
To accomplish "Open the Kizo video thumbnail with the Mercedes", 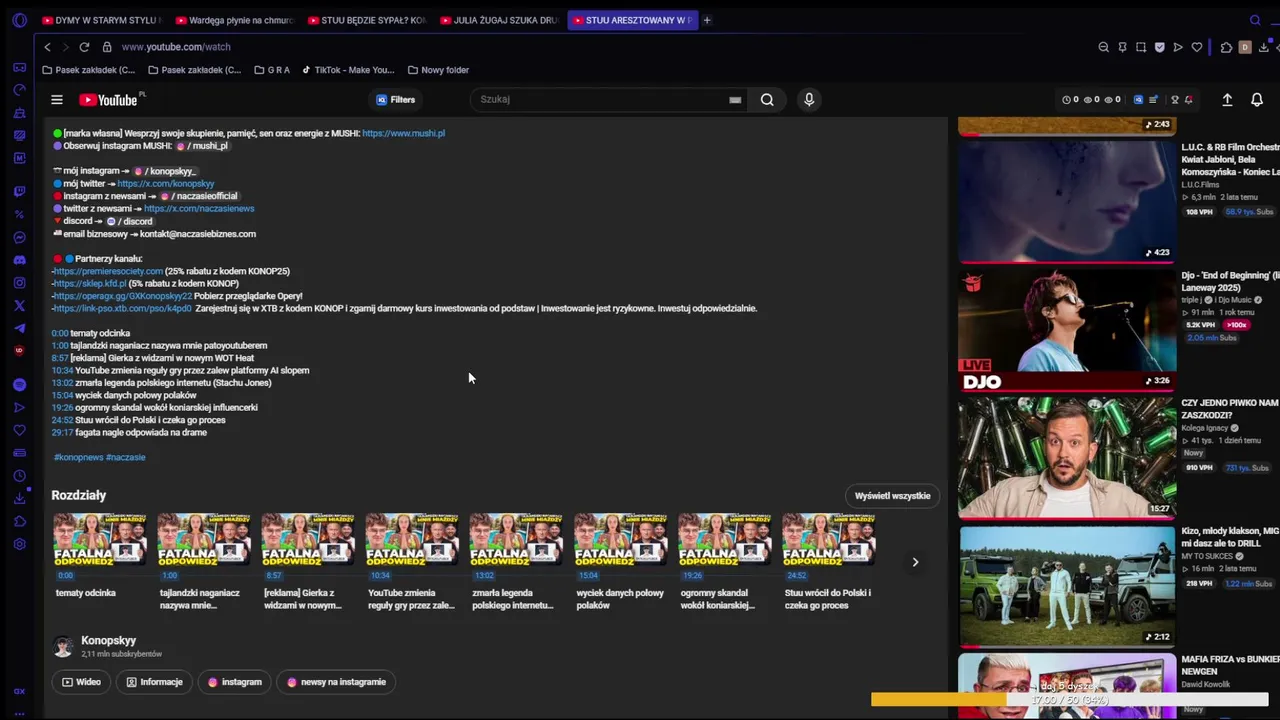I will point(1067,586).
